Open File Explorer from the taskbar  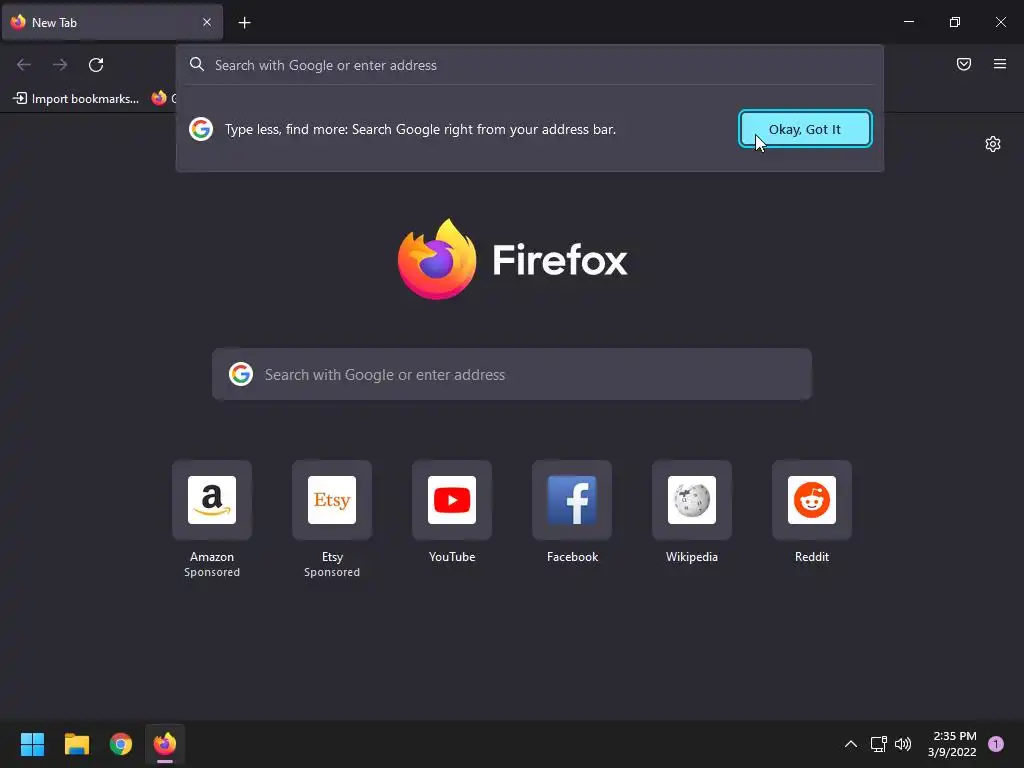coord(76,744)
